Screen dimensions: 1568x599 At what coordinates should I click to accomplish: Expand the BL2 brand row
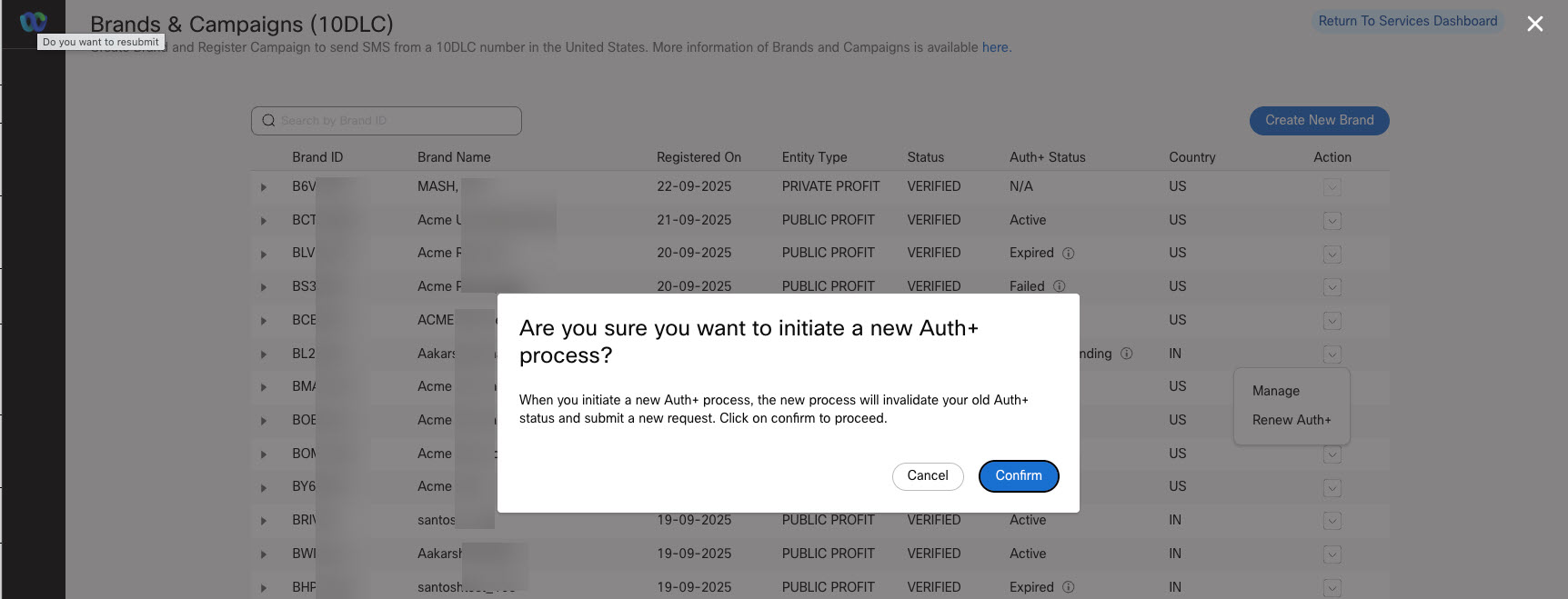point(264,354)
